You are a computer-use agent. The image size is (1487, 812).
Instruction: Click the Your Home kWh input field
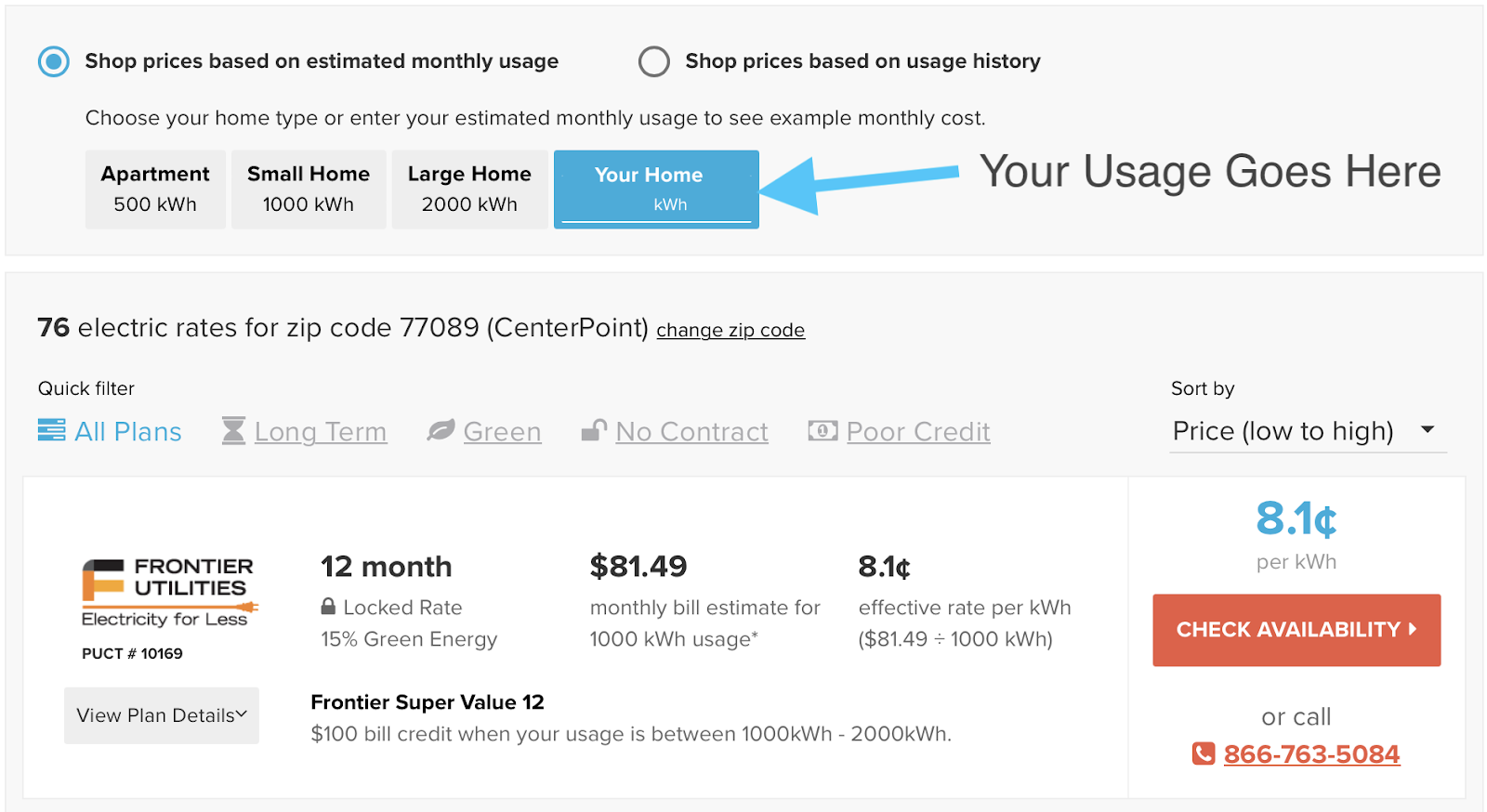pos(656,205)
